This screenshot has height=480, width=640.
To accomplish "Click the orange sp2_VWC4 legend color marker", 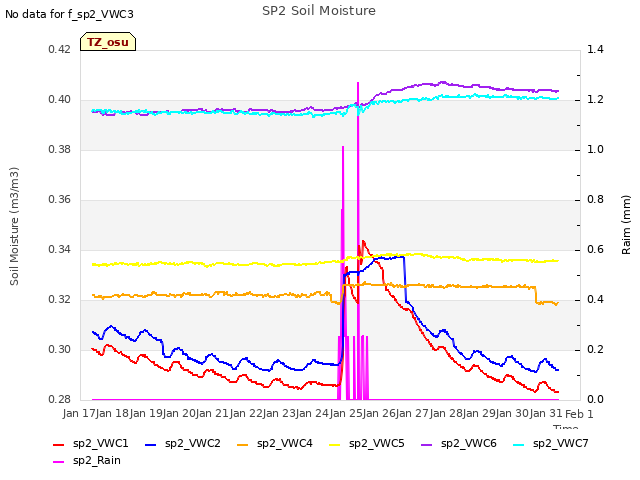I will 242,444.
